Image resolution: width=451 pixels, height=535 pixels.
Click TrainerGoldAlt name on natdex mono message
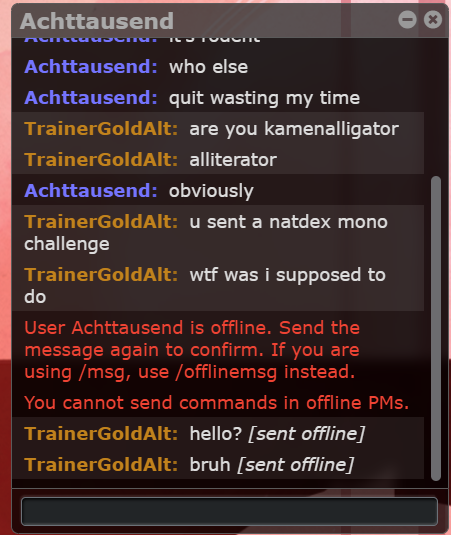click(101, 222)
